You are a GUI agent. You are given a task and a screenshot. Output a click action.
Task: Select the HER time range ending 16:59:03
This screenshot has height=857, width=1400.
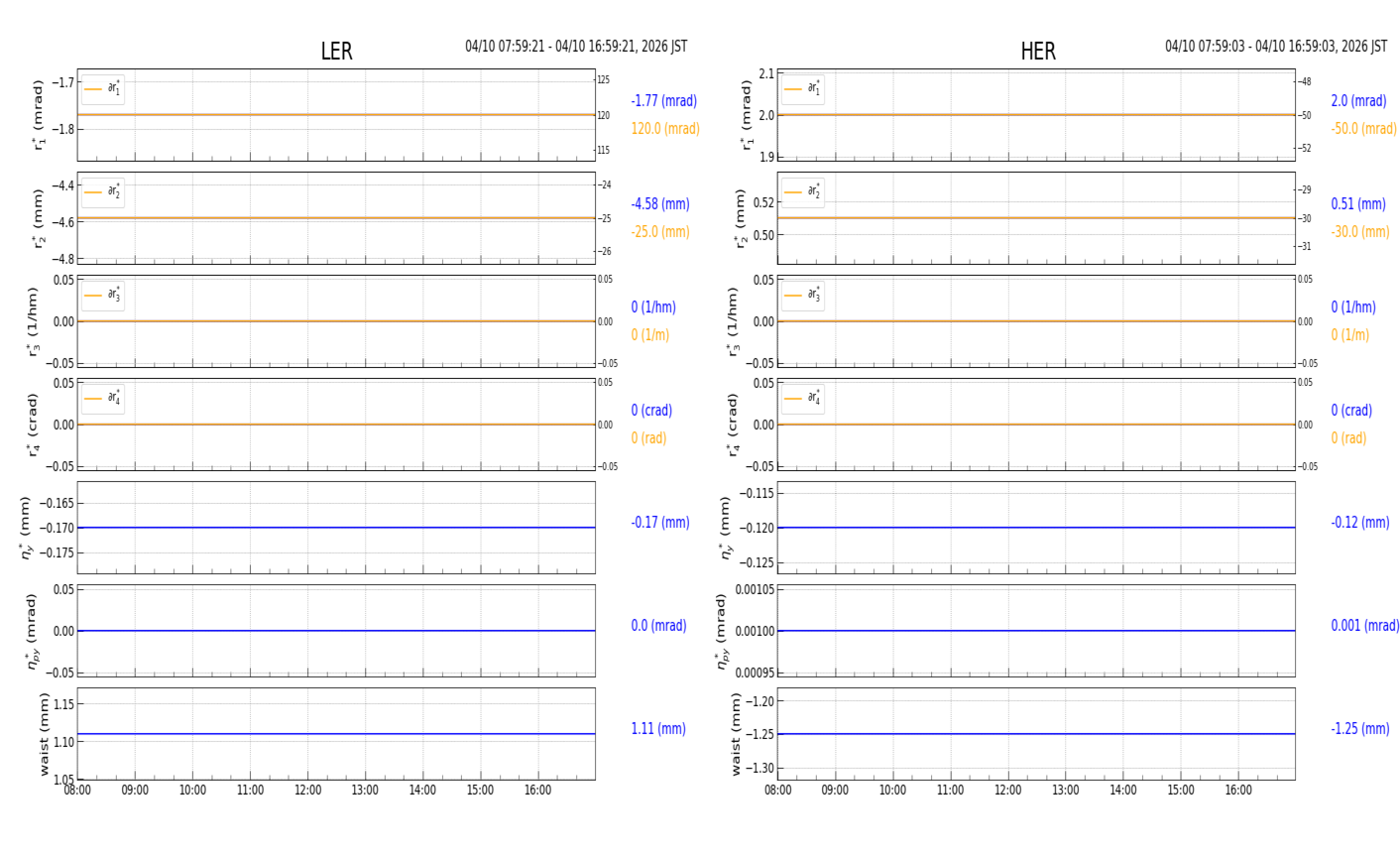(x=1276, y=47)
